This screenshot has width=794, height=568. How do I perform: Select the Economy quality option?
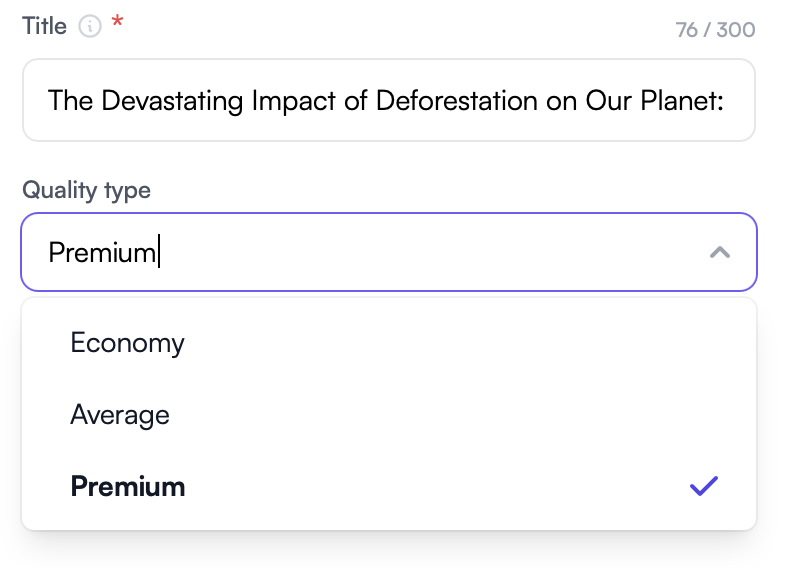[x=127, y=343]
